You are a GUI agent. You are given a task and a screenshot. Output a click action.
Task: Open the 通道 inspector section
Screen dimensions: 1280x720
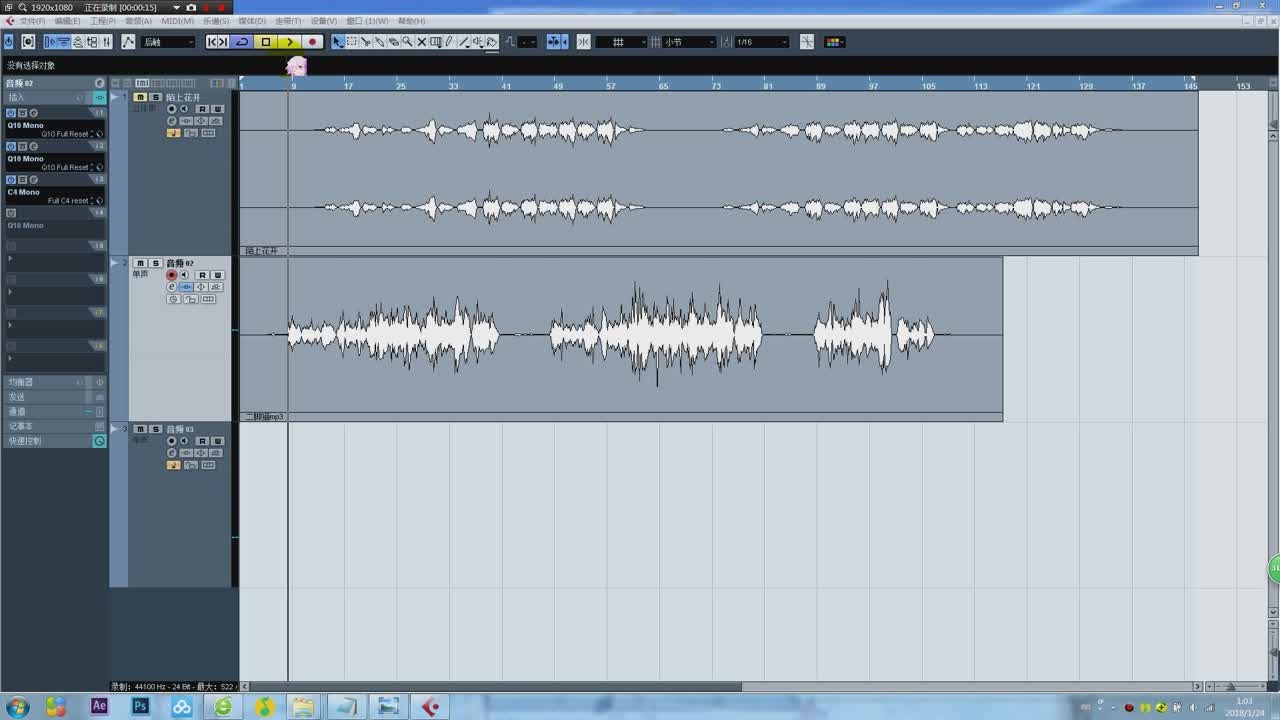click(54, 411)
